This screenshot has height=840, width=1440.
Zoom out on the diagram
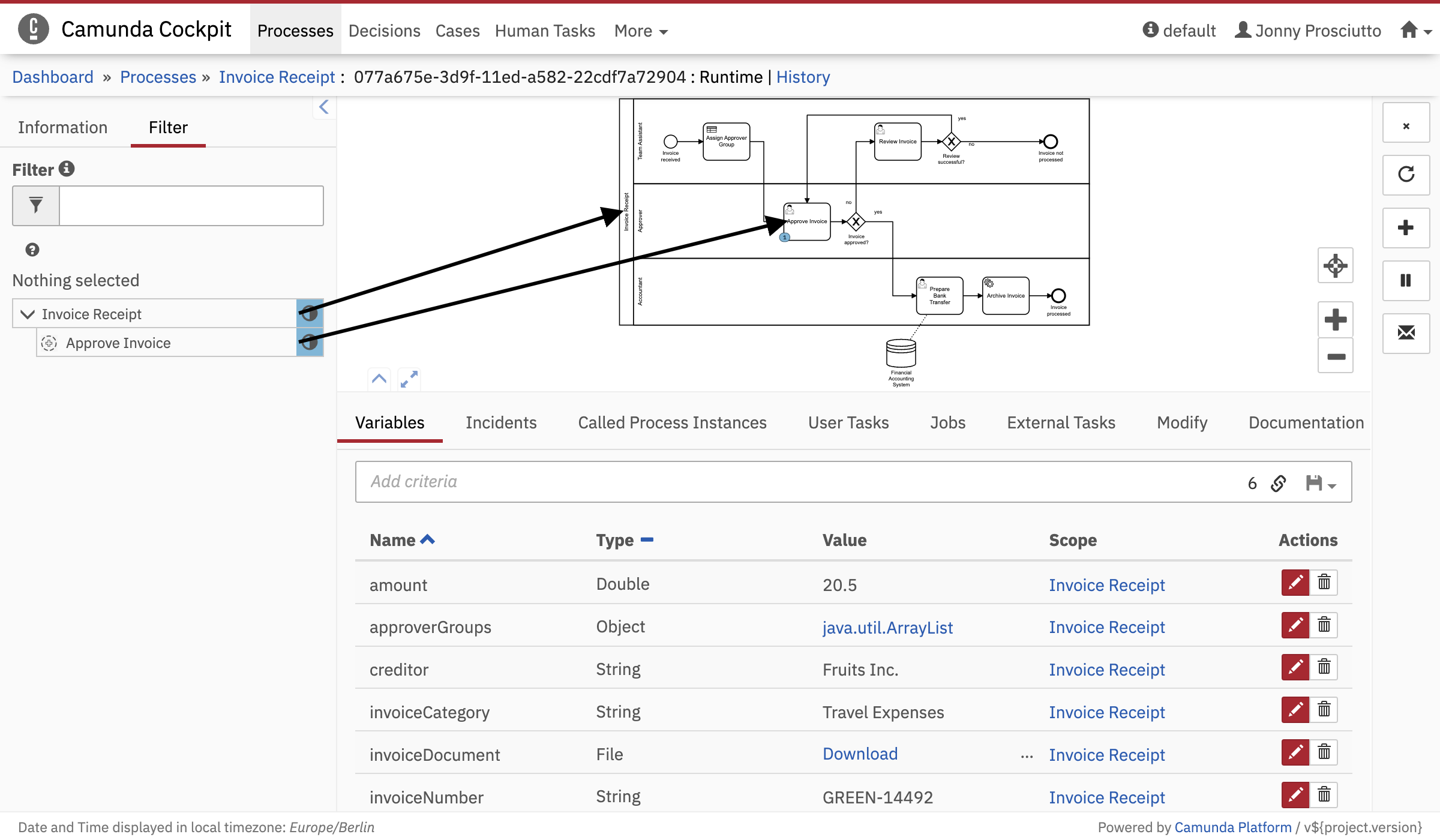tap(1336, 356)
